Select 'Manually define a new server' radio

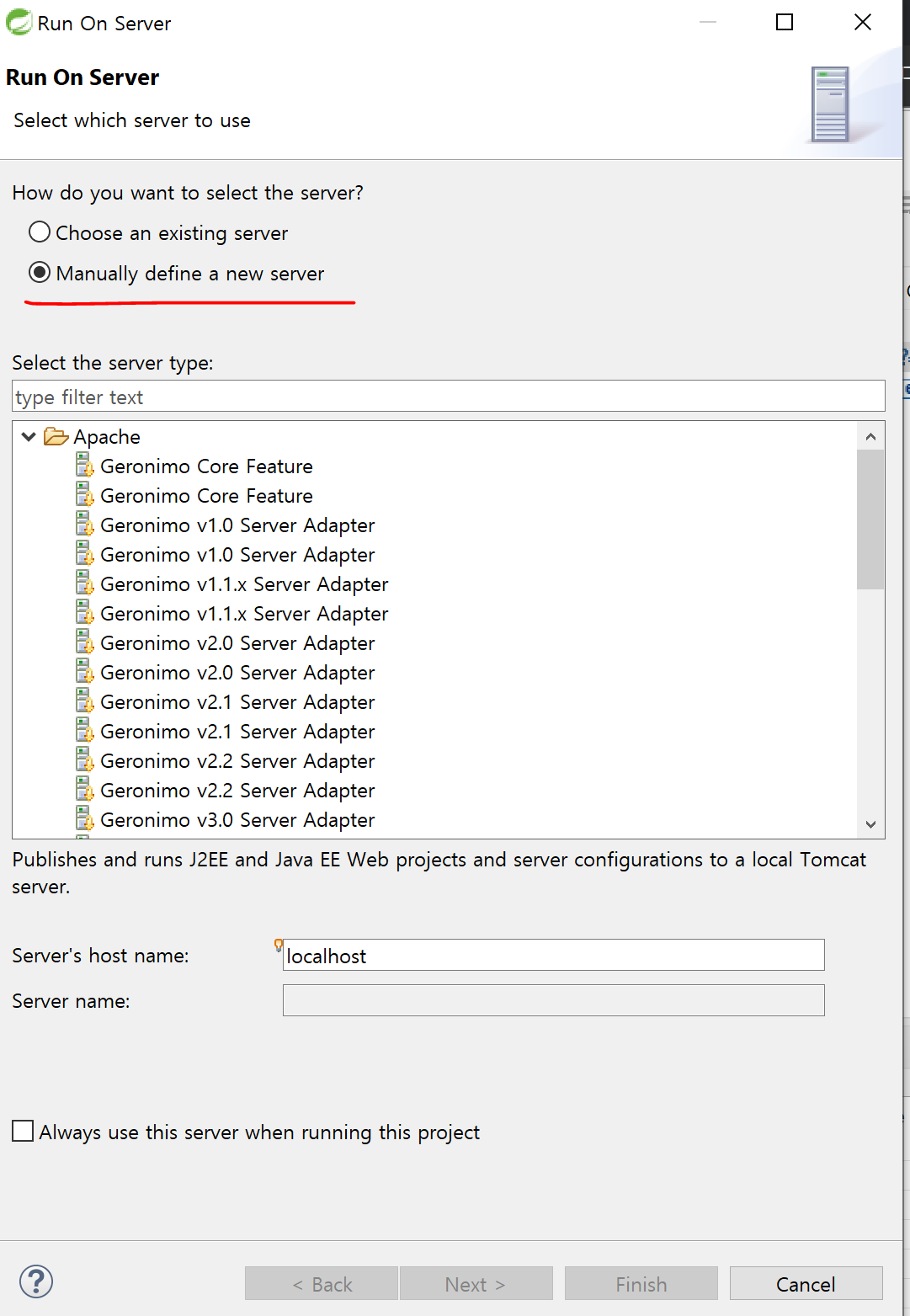(40, 272)
